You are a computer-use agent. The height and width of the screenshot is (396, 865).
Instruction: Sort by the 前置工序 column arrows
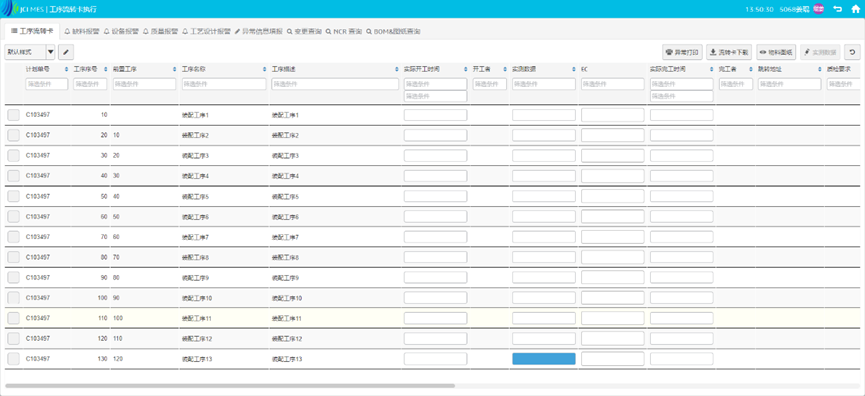tap(175, 69)
